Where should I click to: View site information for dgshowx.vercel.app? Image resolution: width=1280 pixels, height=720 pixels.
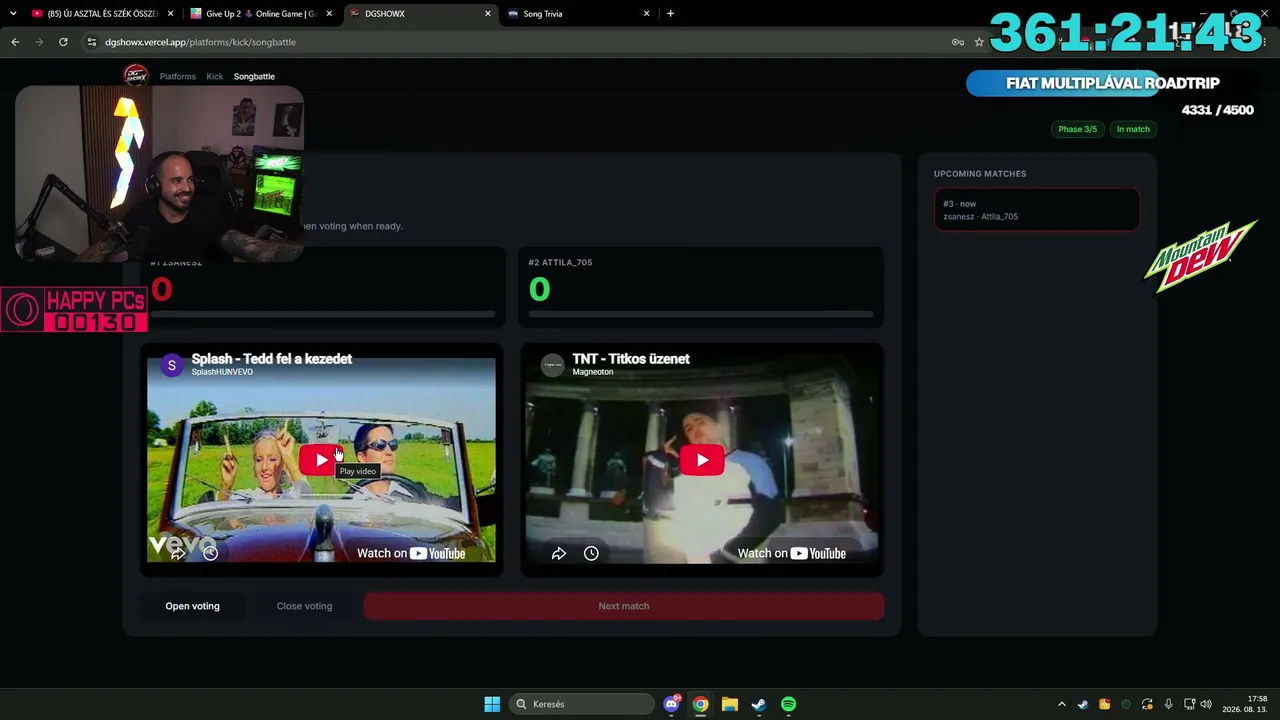tap(92, 42)
